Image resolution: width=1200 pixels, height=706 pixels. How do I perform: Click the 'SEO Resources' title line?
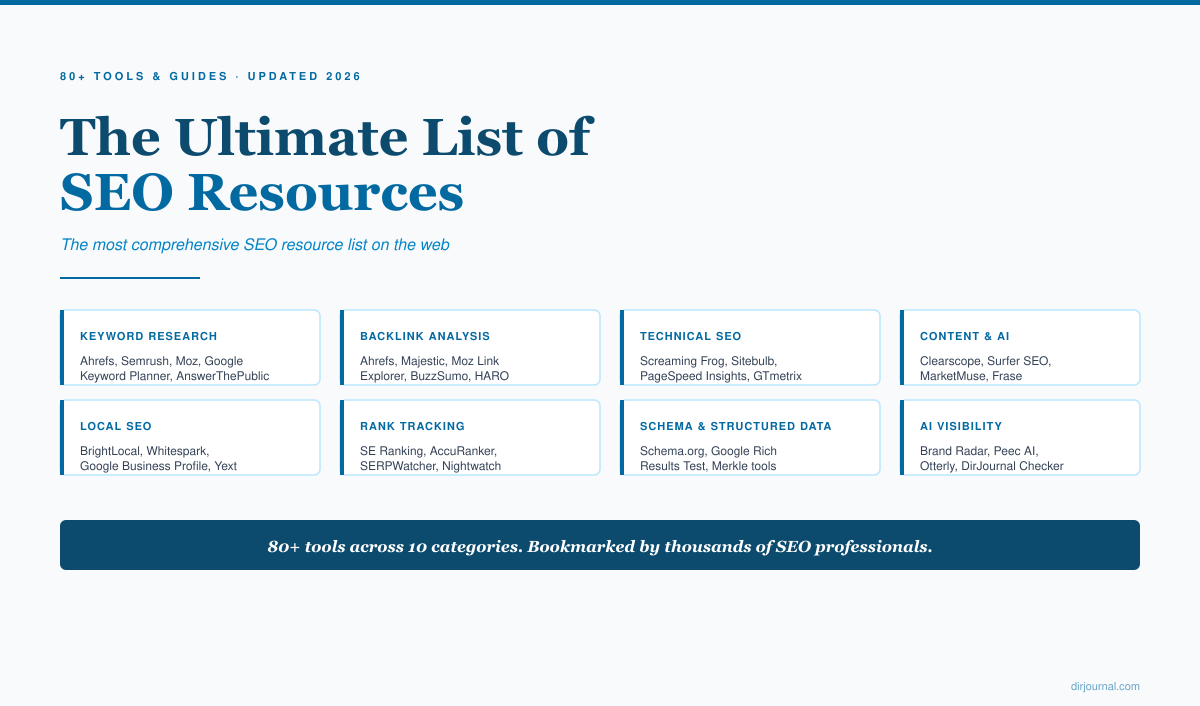coord(262,193)
